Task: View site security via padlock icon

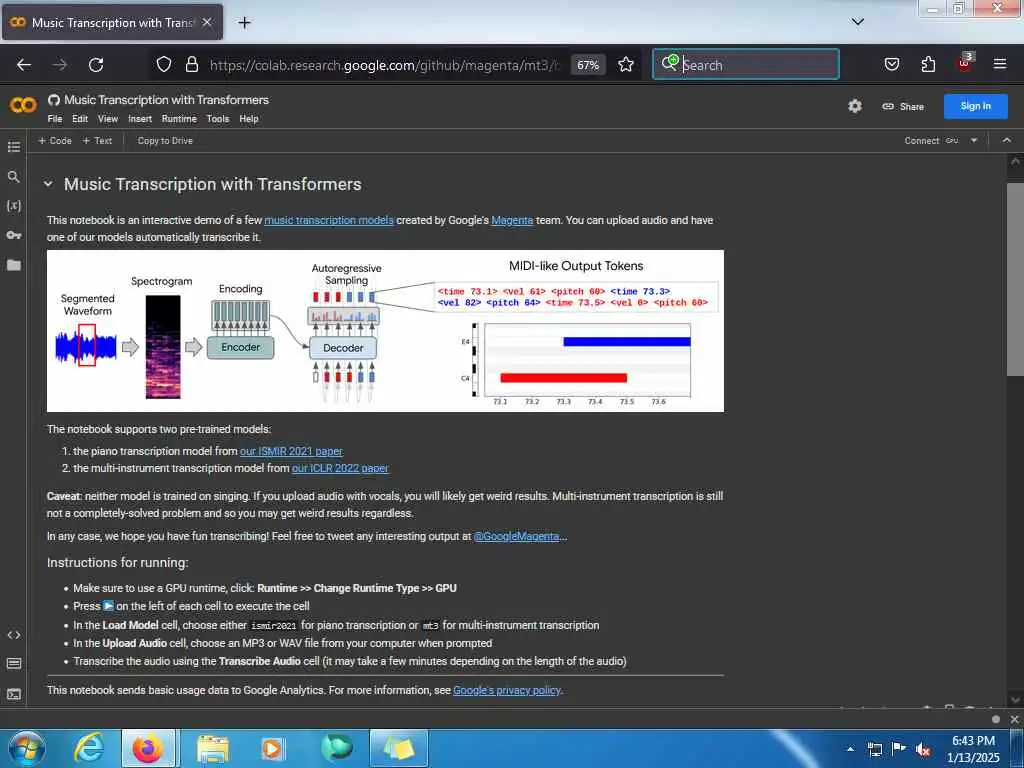Action: pyautogui.click(x=191, y=65)
